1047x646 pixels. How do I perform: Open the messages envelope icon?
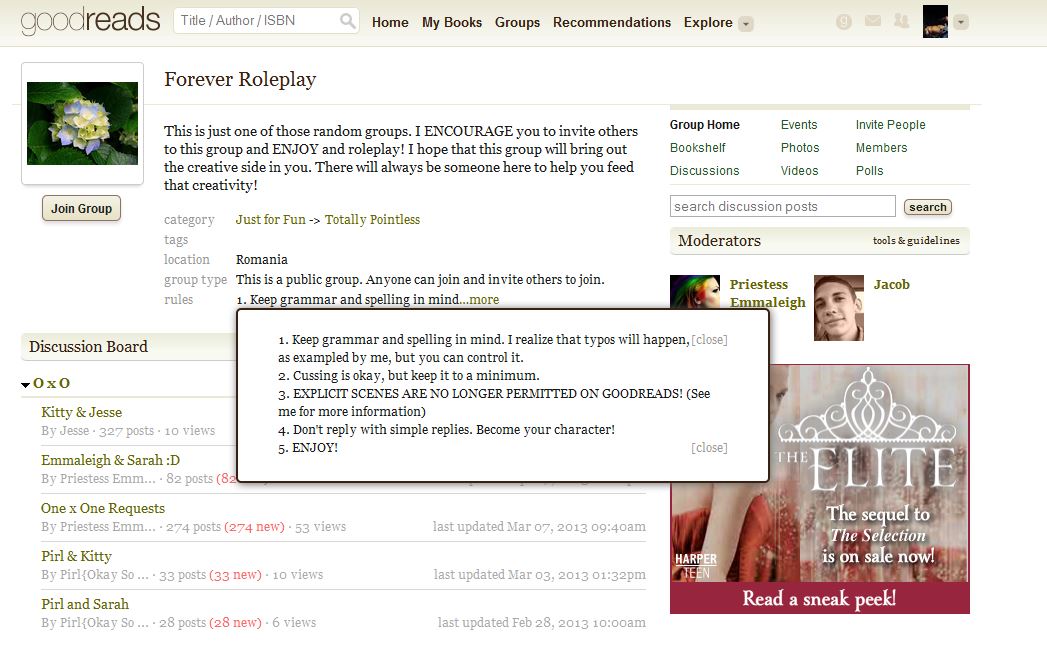coord(873,21)
